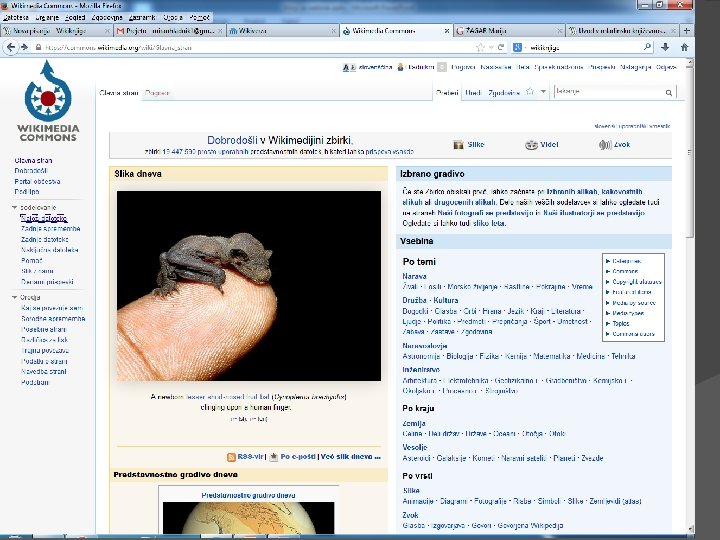720x540 pixels.
Task: Reload the page with the refresh icon
Action: click(501, 47)
